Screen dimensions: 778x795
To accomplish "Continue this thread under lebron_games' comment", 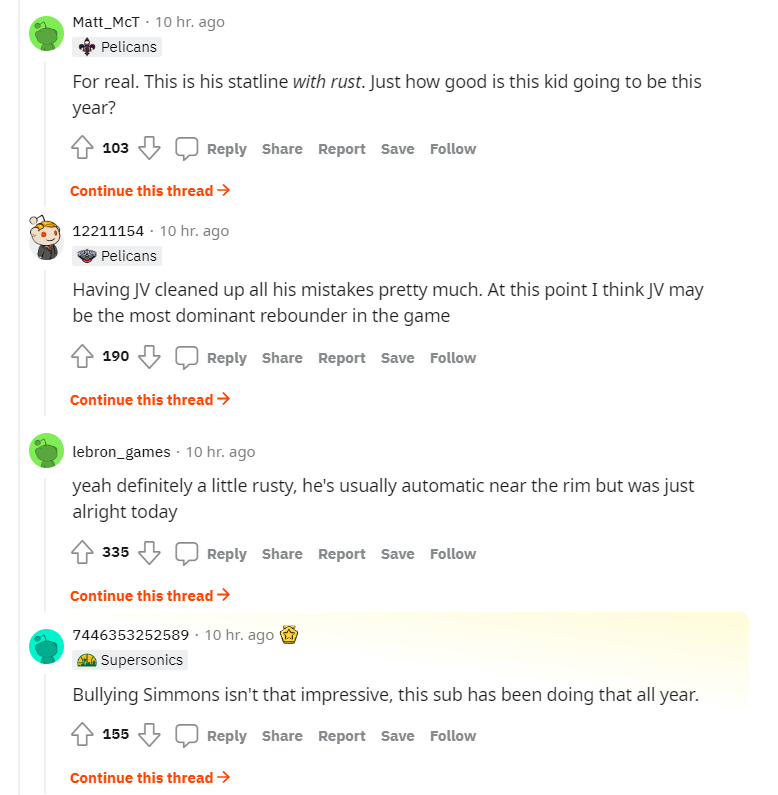I will point(150,596).
